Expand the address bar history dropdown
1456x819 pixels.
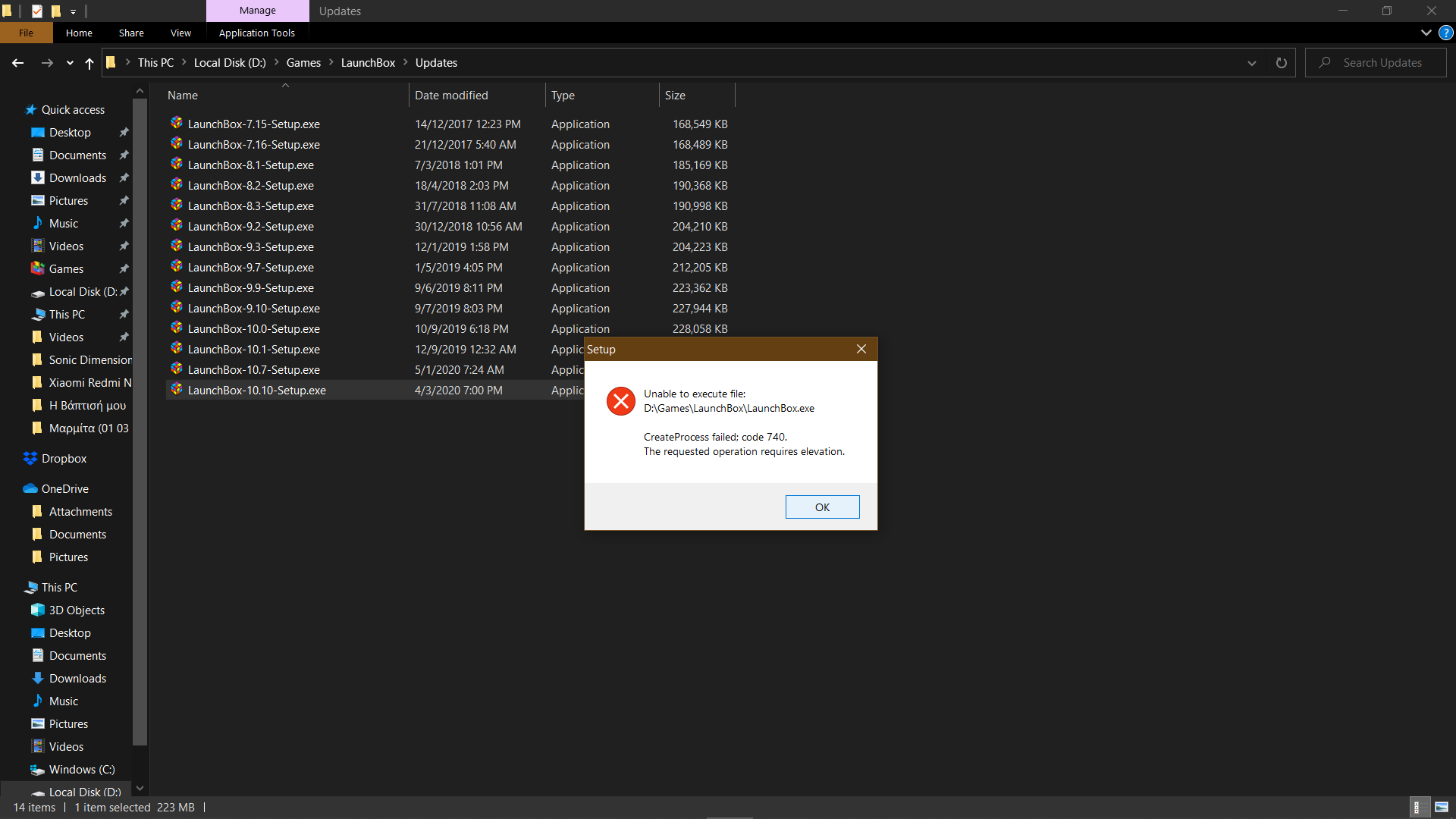point(1252,63)
